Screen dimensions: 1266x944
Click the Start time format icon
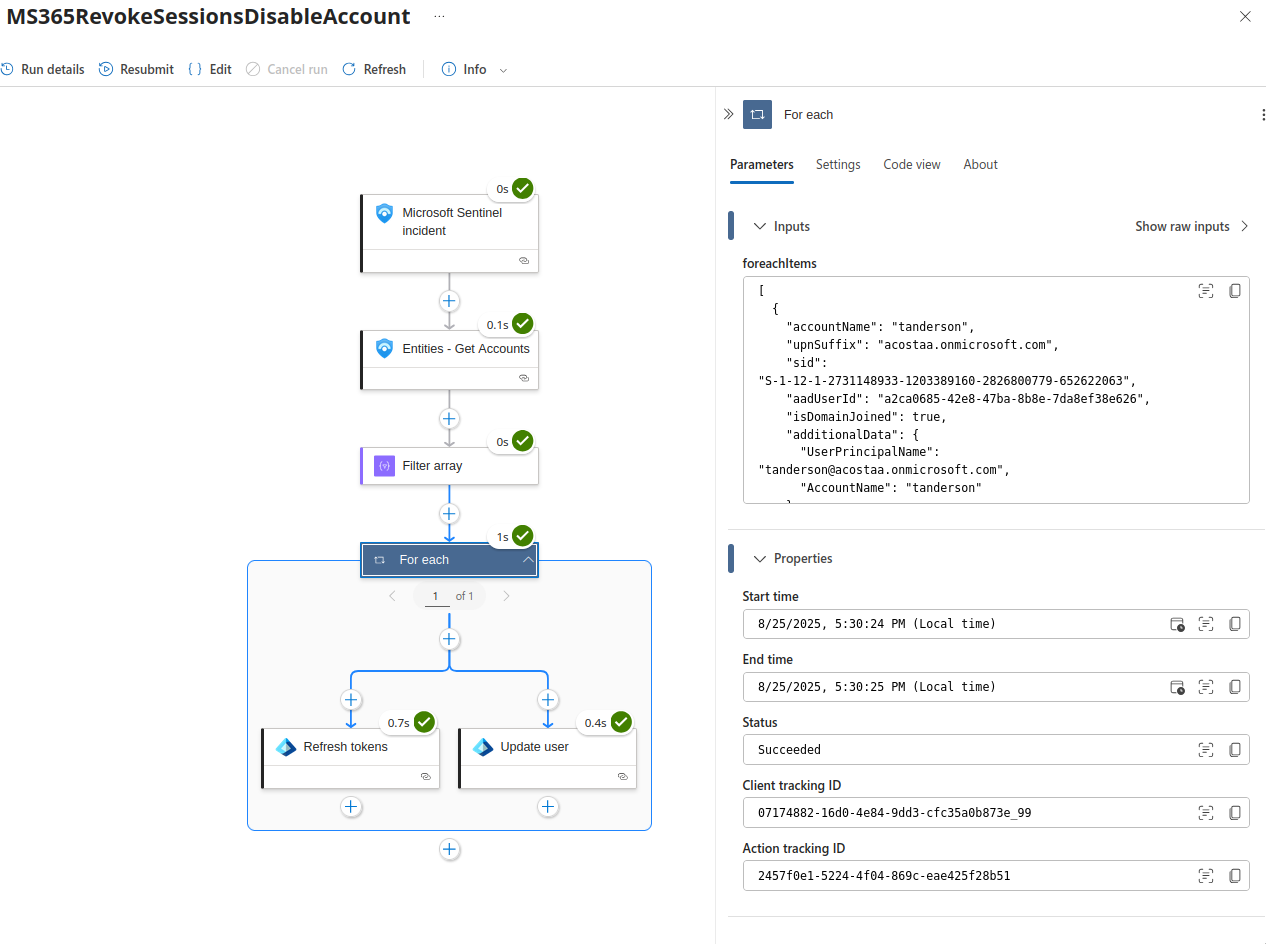coord(1206,624)
